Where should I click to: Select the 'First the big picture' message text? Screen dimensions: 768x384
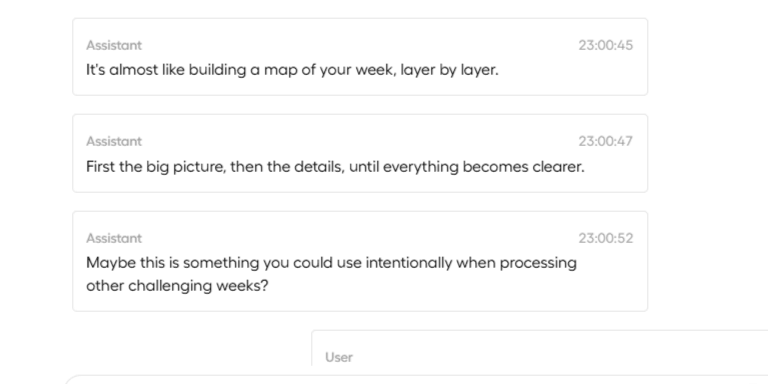(336, 167)
